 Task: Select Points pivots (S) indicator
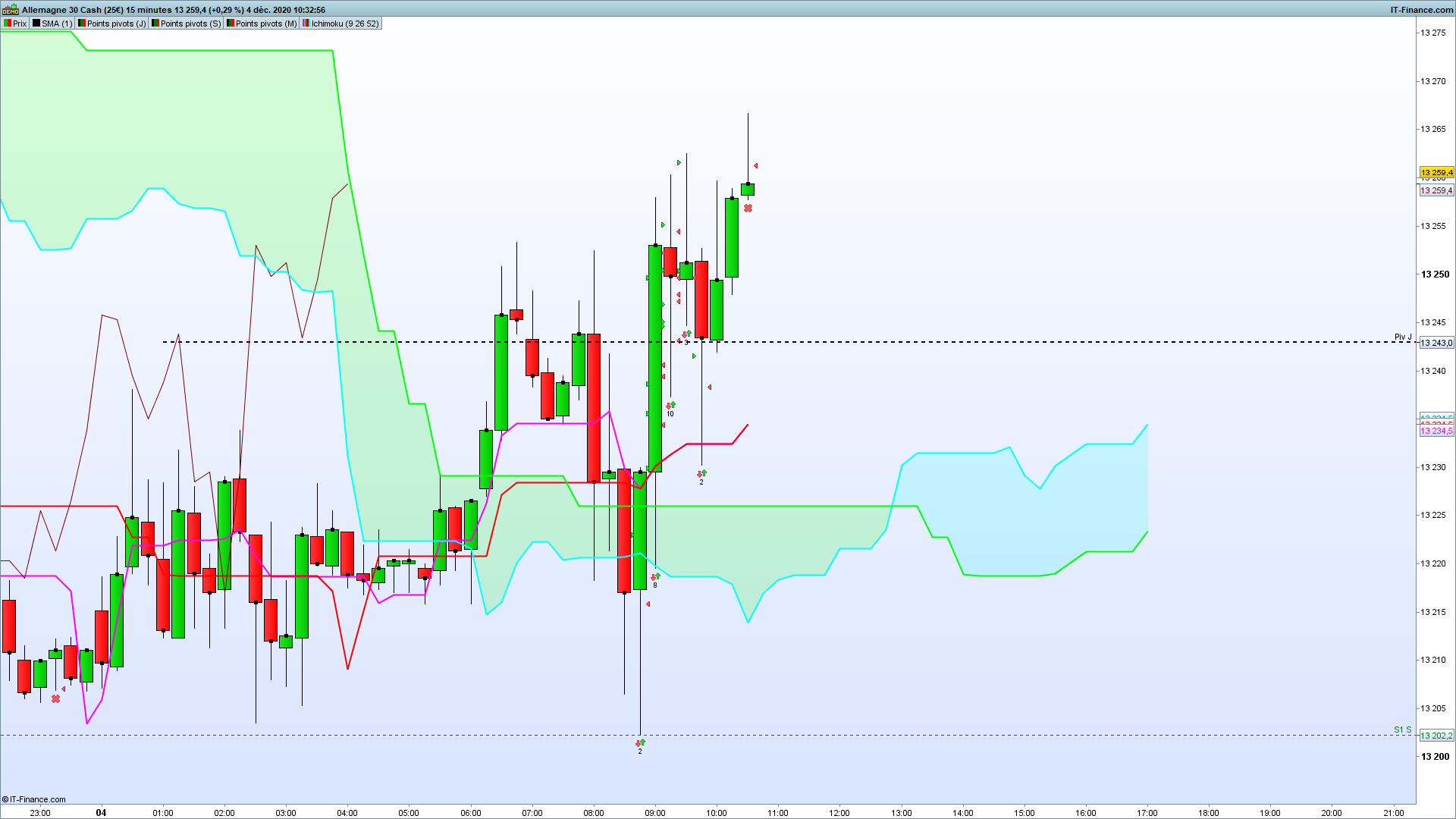tap(190, 24)
